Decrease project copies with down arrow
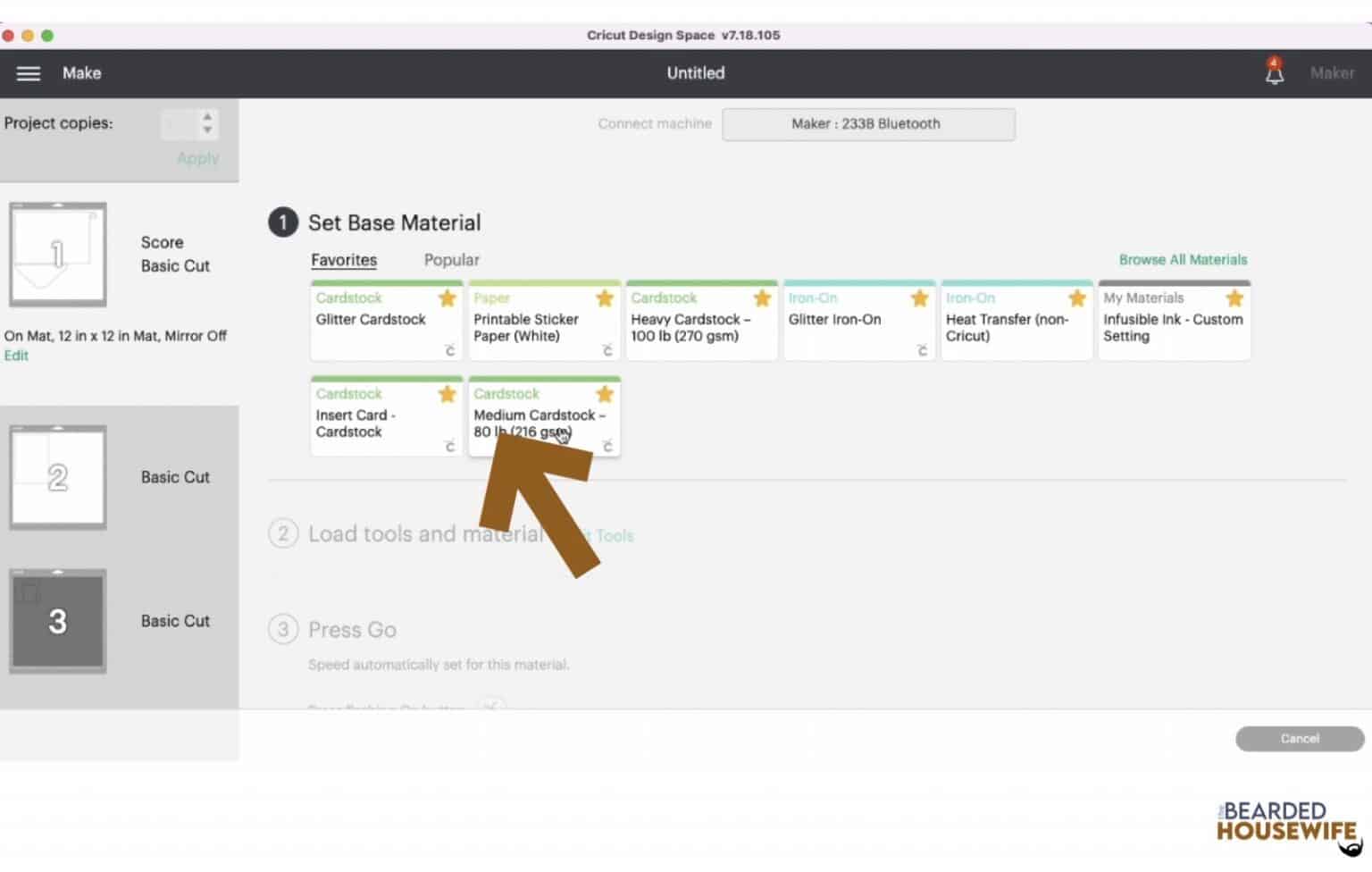The image size is (1372, 872). coord(207,130)
